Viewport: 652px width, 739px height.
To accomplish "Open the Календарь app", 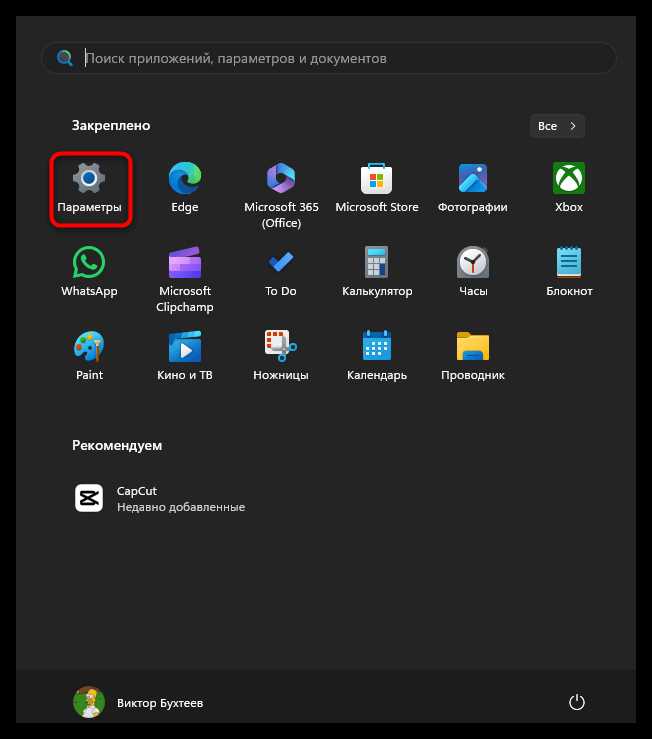I will 377,357.
